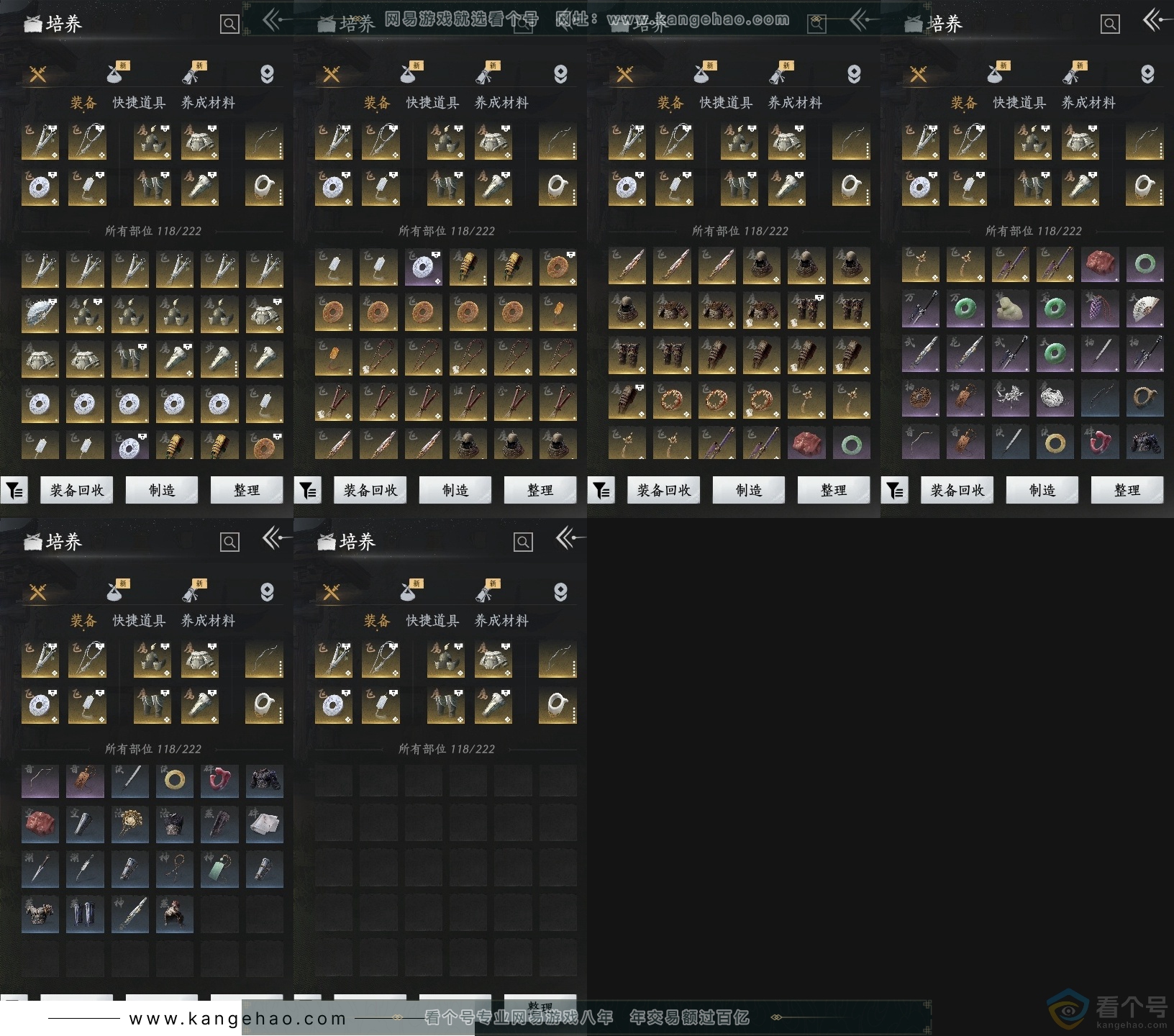Click 装备回收 button in top-right panel
Image resolution: width=1174 pixels, height=1036 pixels.
tap(957, 490)
